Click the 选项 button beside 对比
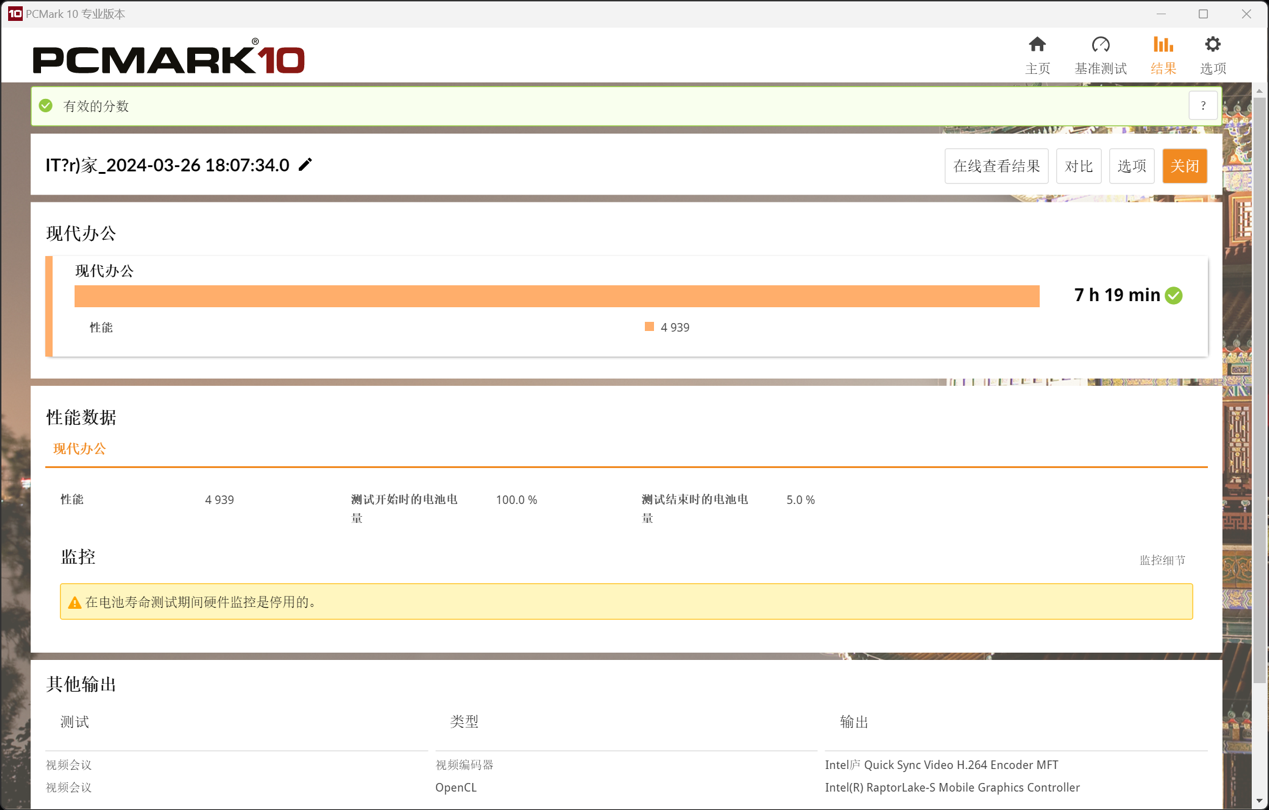This screenshot has height=810, width=1269. click(x=1131, y=166)
